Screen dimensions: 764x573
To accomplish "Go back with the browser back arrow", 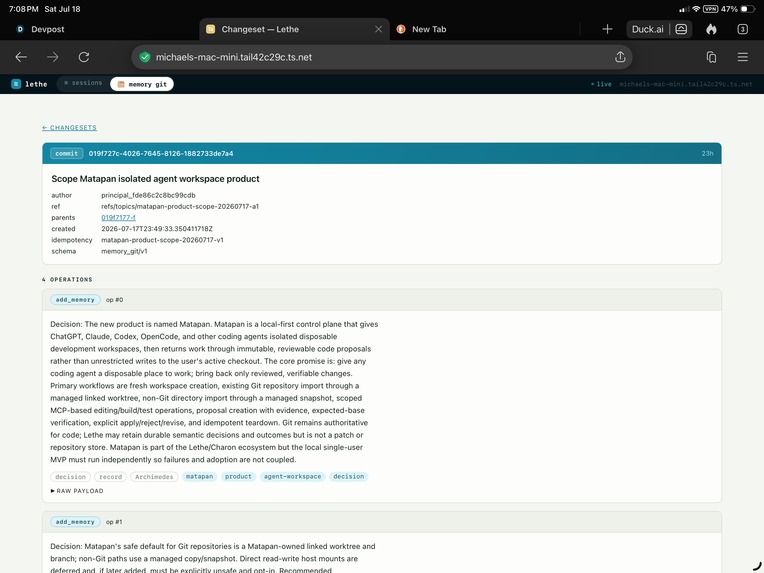I will pyautogui.click(x=21, y=57).
